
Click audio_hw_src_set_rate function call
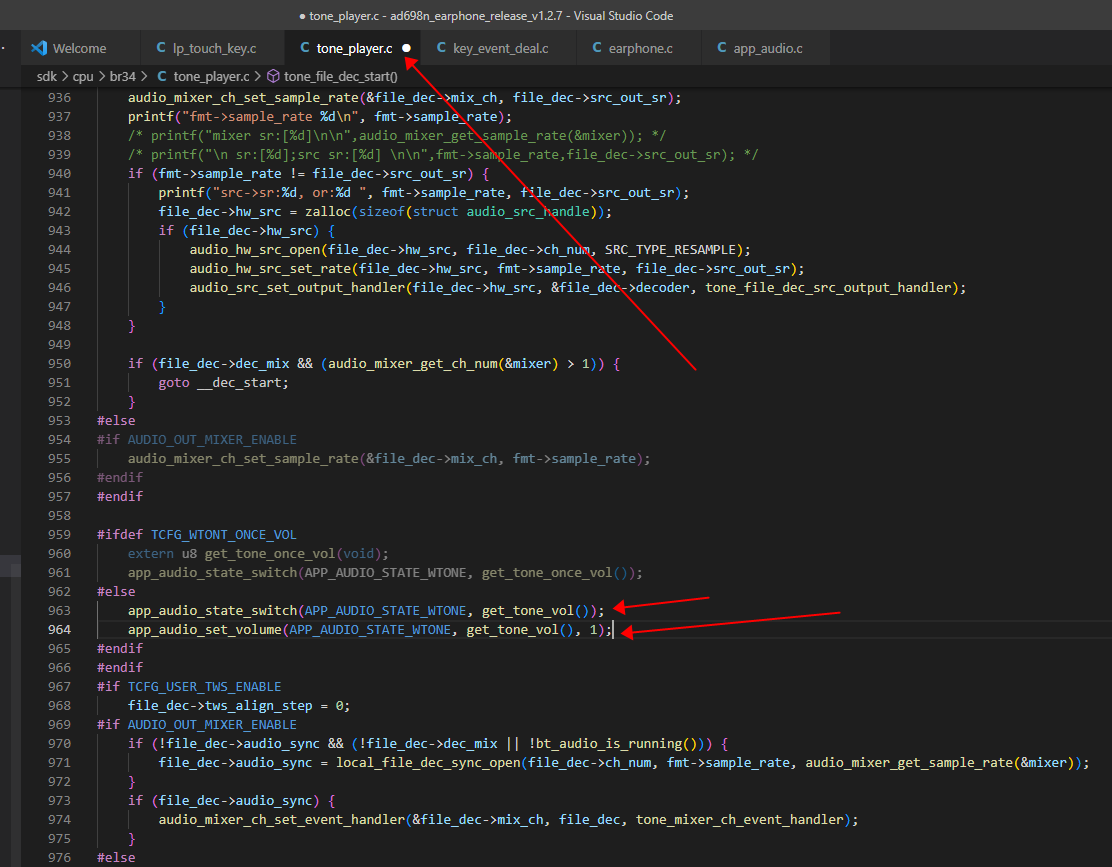pos(270,269)
